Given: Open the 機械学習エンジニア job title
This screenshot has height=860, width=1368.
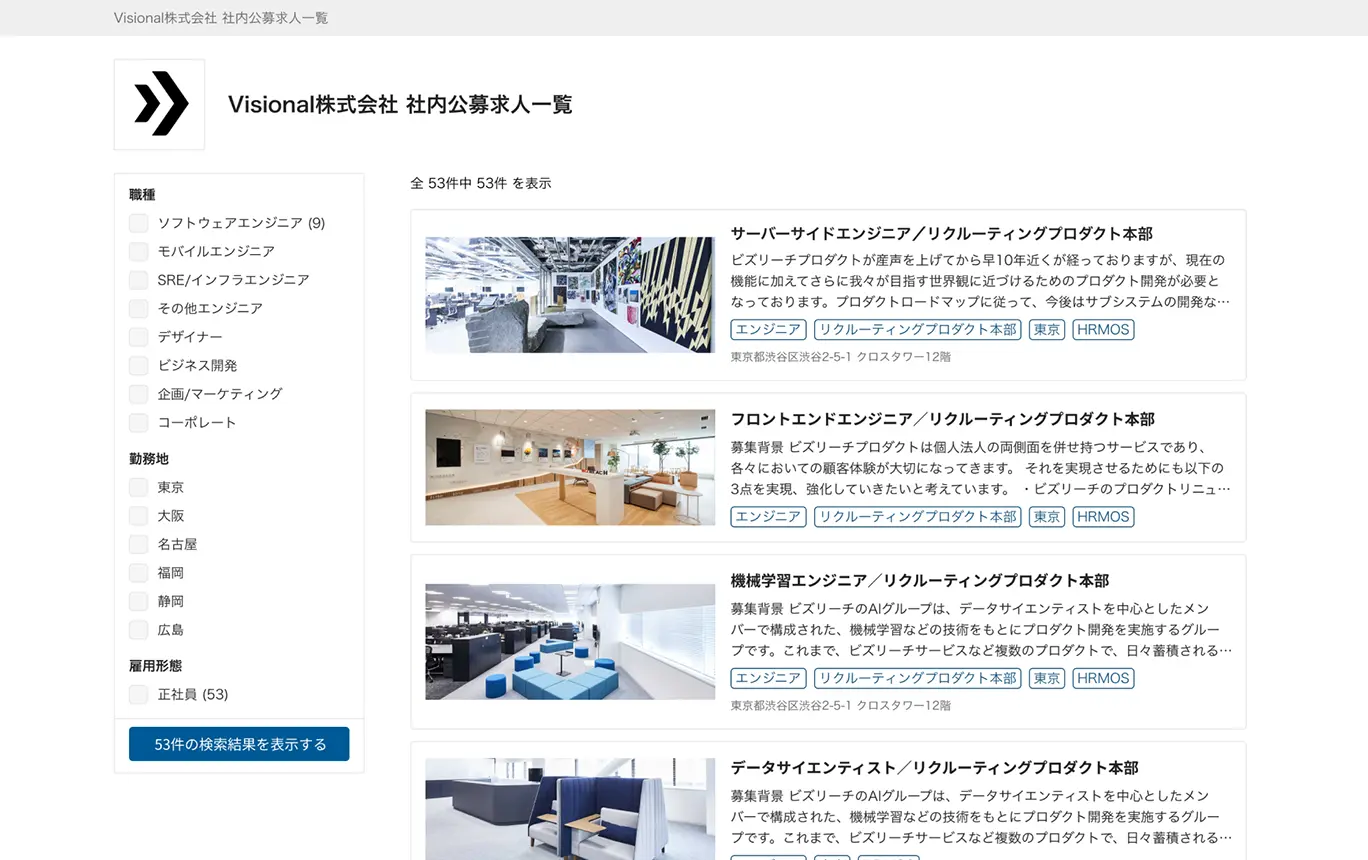Looking at the screenshot, I should [x=919, y=581].
